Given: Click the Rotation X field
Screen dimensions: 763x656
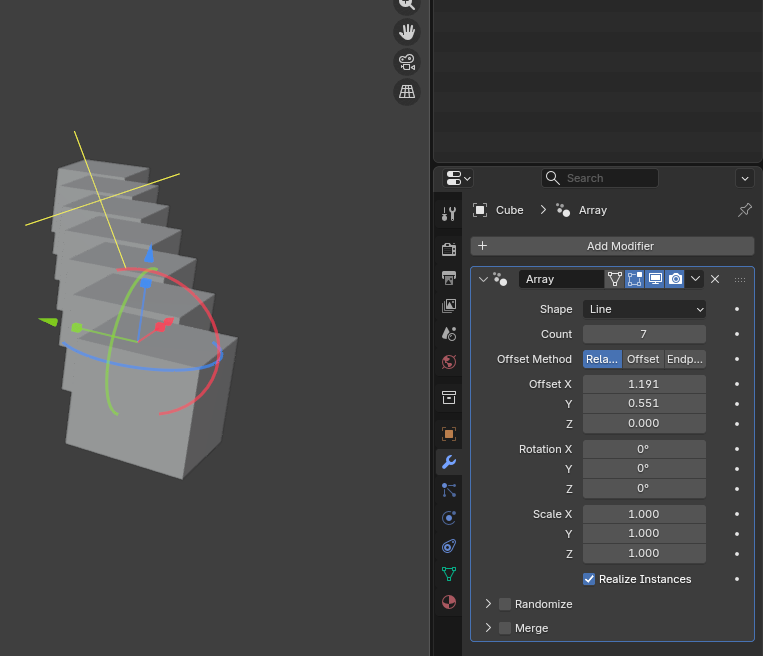Looking at the screenshot, I should 644,449.
